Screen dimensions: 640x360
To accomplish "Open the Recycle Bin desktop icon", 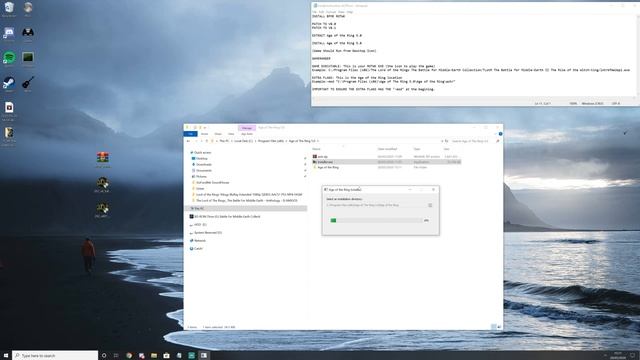I will click(9, 8).
